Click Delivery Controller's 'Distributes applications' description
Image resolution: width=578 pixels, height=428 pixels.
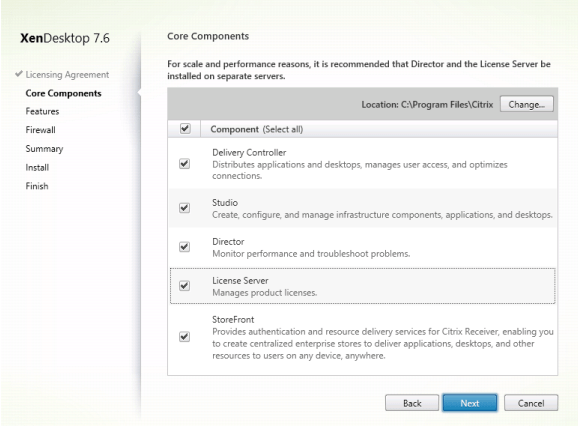pyautogui.click(x=360, y=170)
